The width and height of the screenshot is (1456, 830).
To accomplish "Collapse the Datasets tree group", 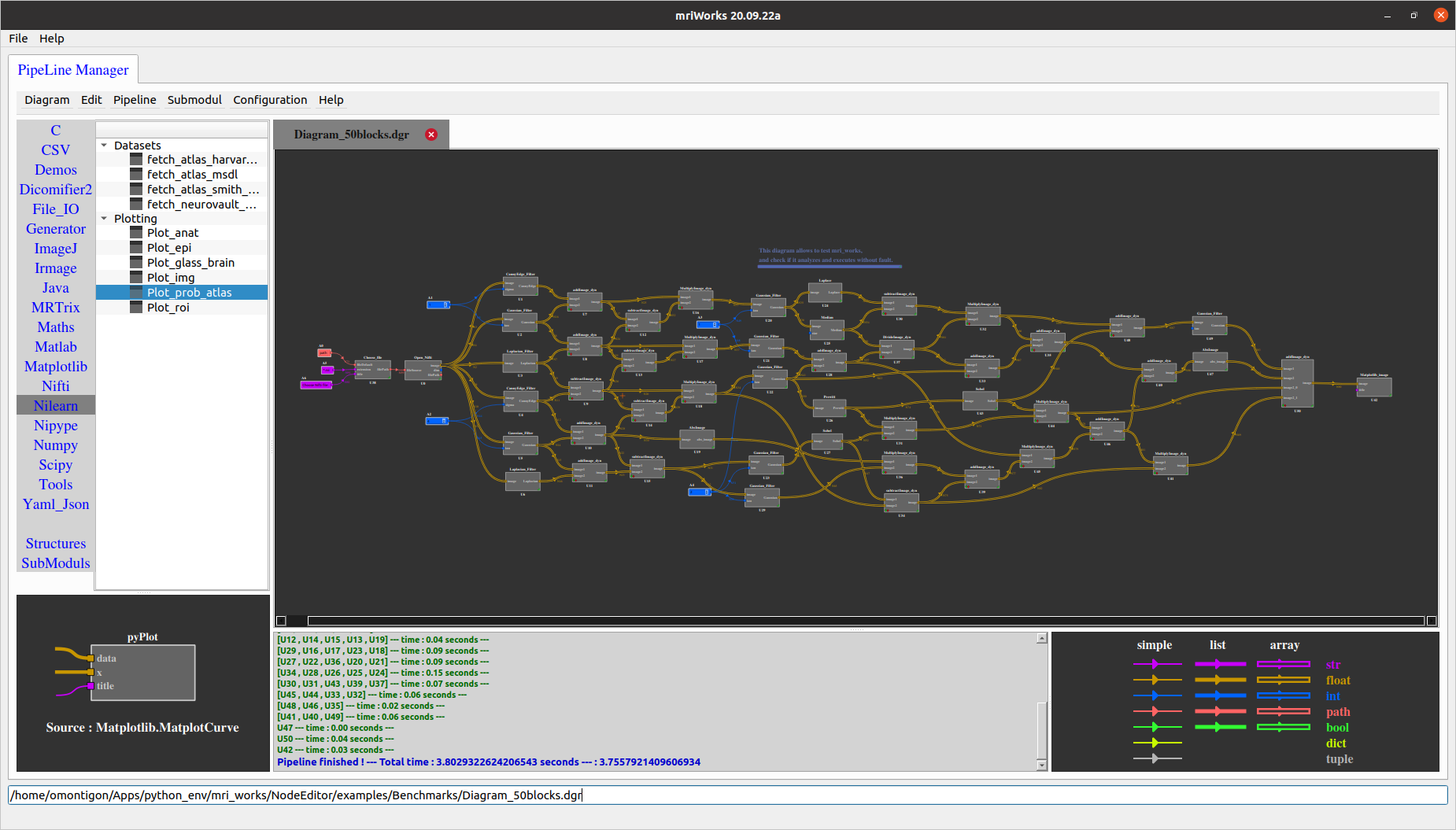I will pyautogui.click(x=104, y=146).
